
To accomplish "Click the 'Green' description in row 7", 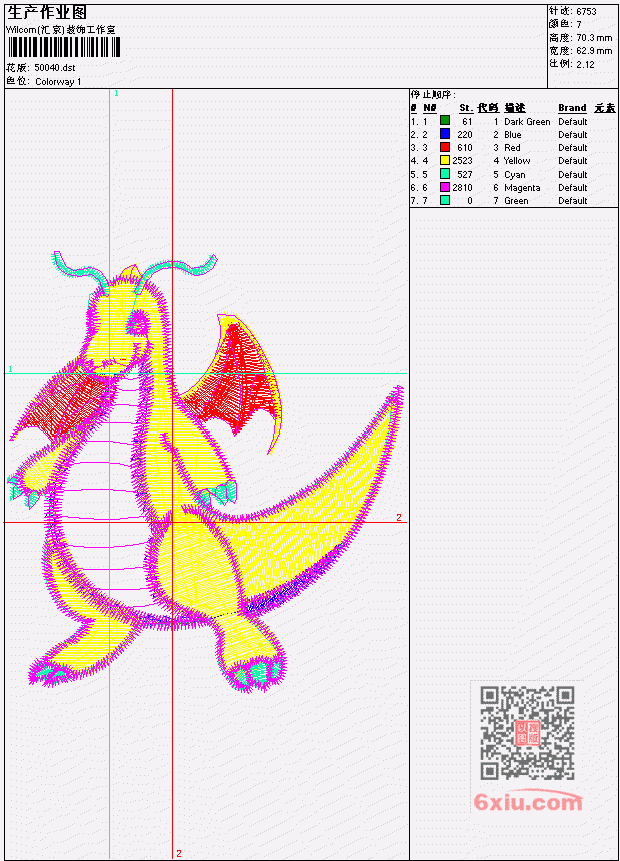I will pyautogui.click(x=516, y=201).
